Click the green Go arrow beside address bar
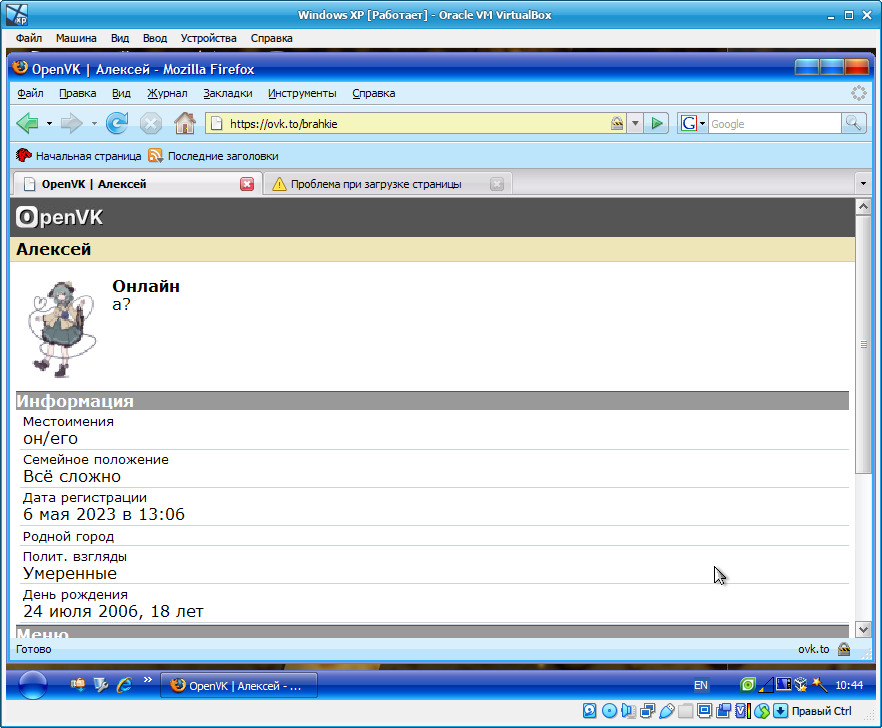 point(656,123)
